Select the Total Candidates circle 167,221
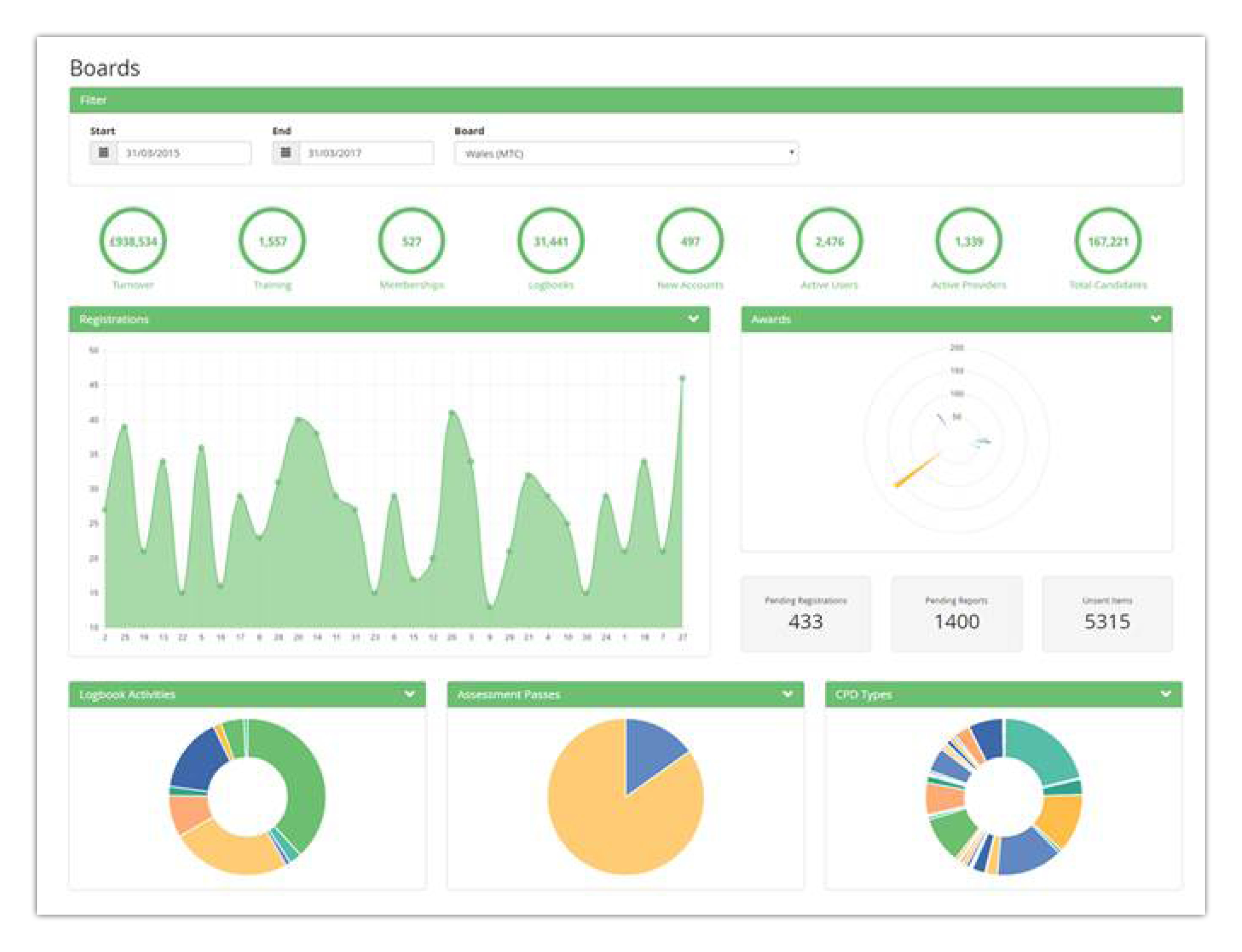Screen dimensions: 1242x952 (1108, 241)
